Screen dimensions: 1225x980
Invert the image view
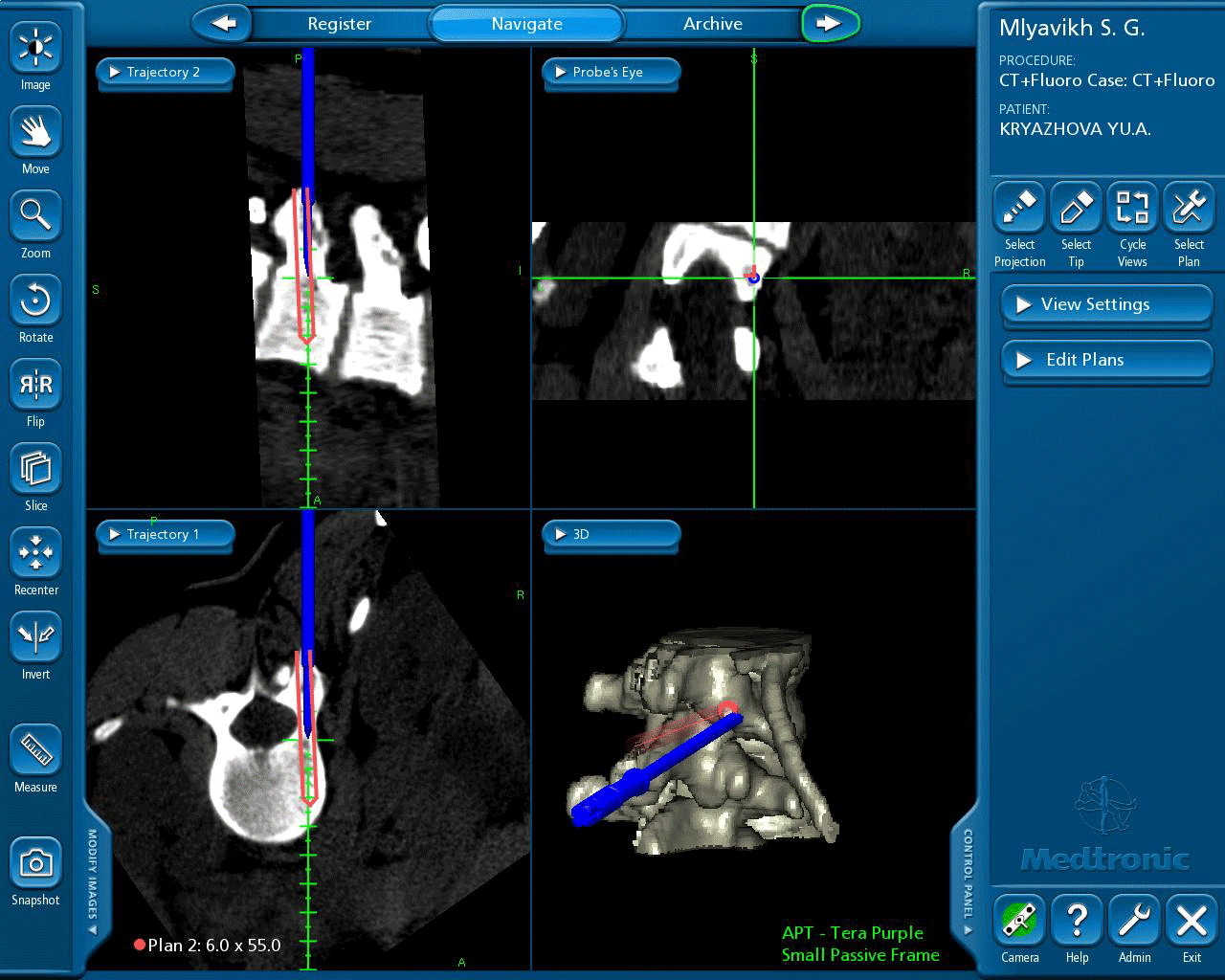pyautogui.click(x=35, y=638)
